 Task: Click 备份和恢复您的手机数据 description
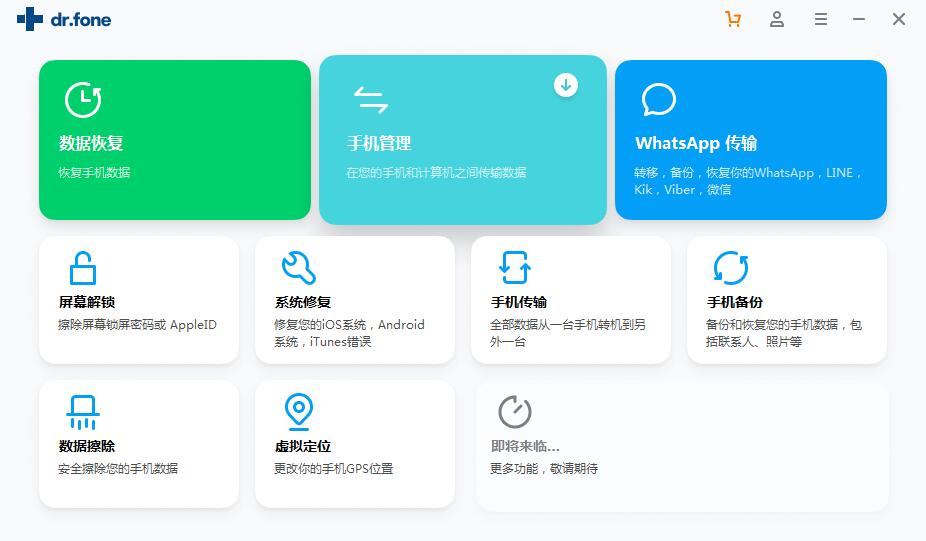click(784, 333)
